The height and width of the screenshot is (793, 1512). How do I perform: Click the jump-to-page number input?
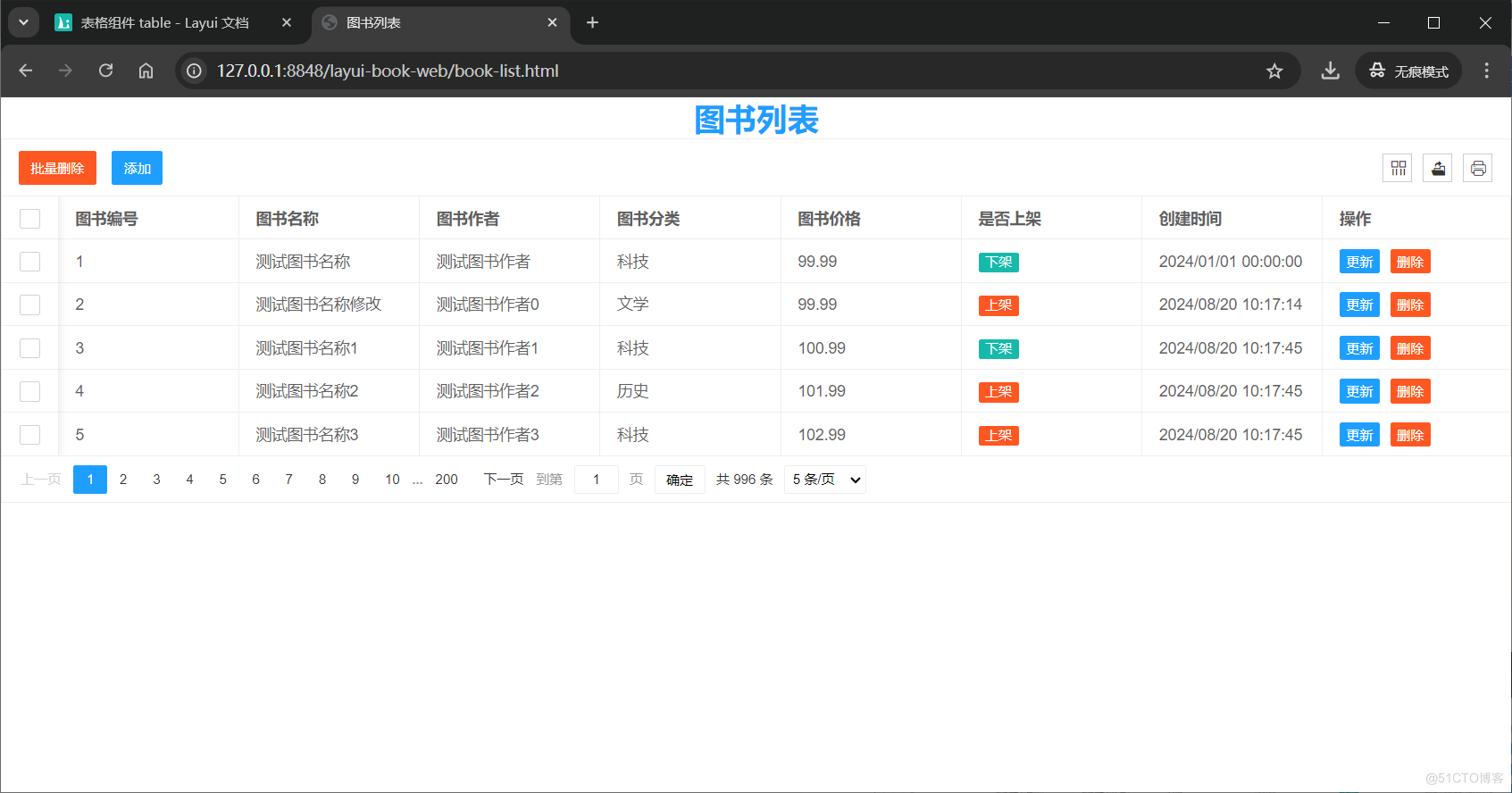click(597, 480)
